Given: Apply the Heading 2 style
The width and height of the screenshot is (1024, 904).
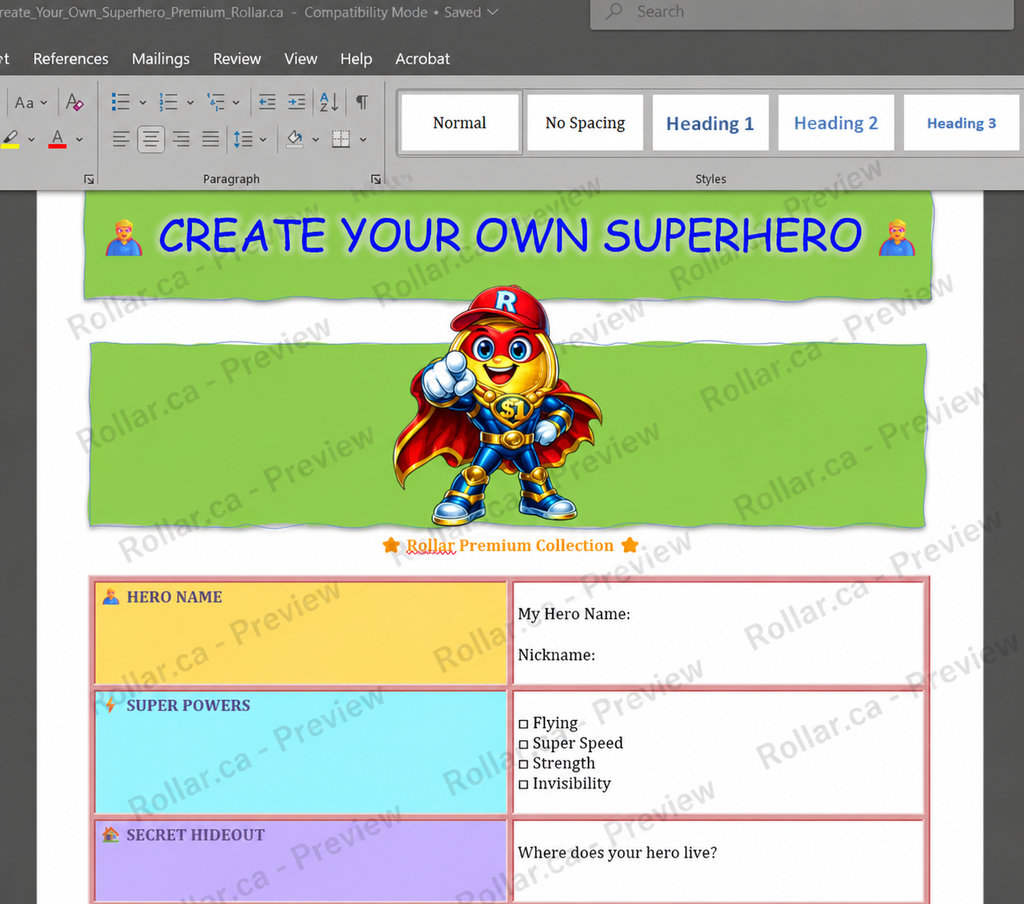Looking at the screenshot, I should coord(836,123).
